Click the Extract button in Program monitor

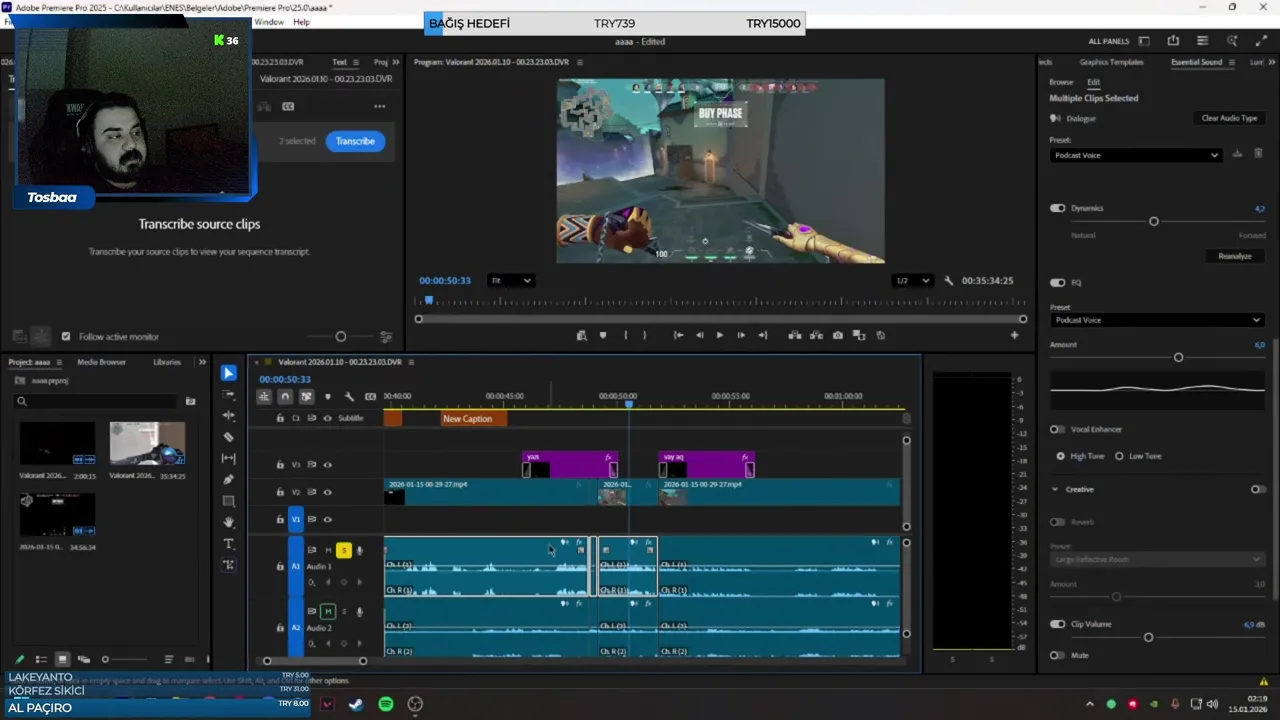[816, 335]
